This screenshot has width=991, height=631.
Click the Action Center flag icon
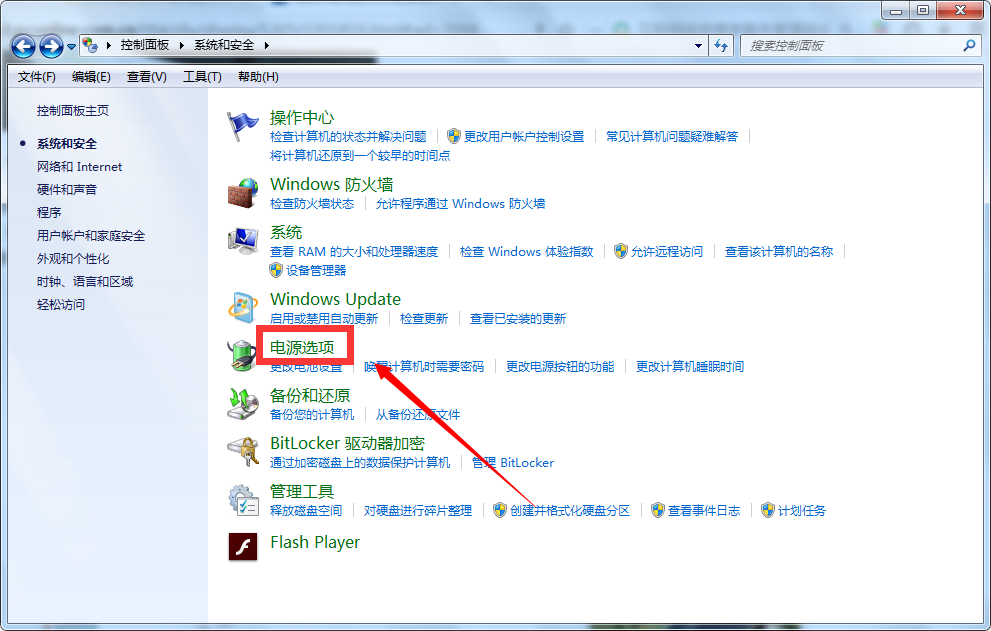click(x=243, y=126)
